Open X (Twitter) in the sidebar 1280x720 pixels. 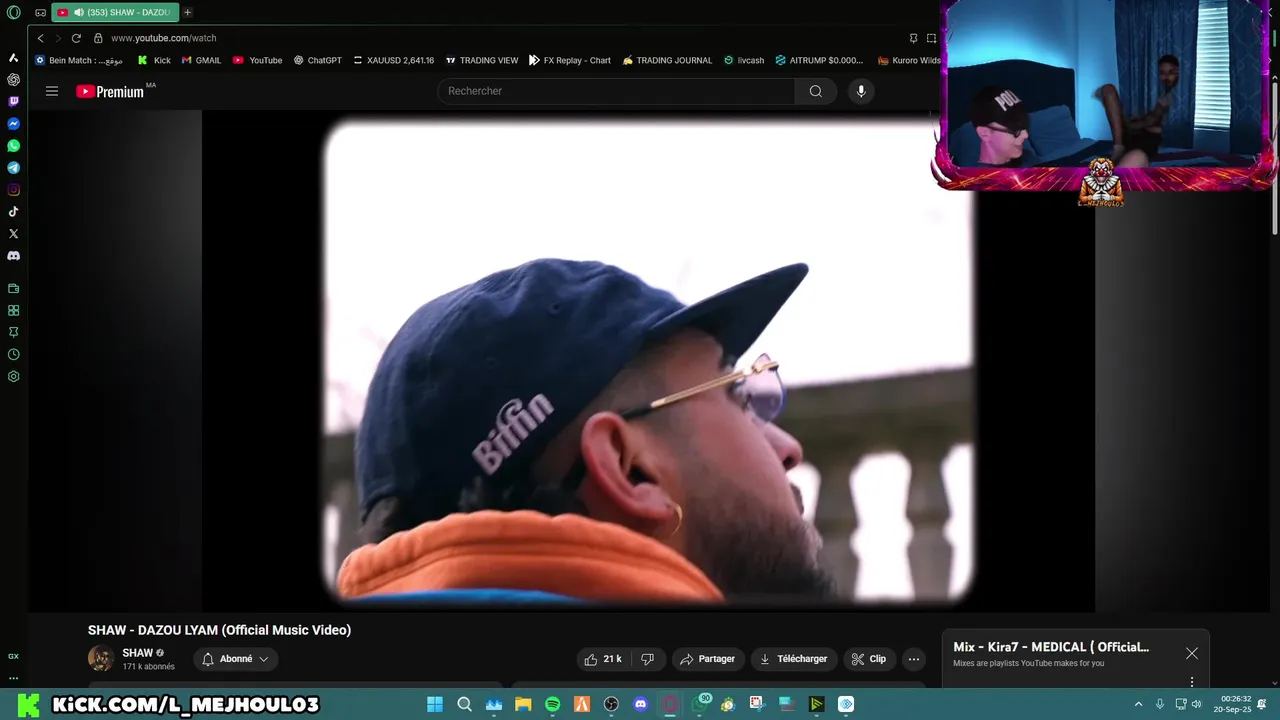pos(13,234)
